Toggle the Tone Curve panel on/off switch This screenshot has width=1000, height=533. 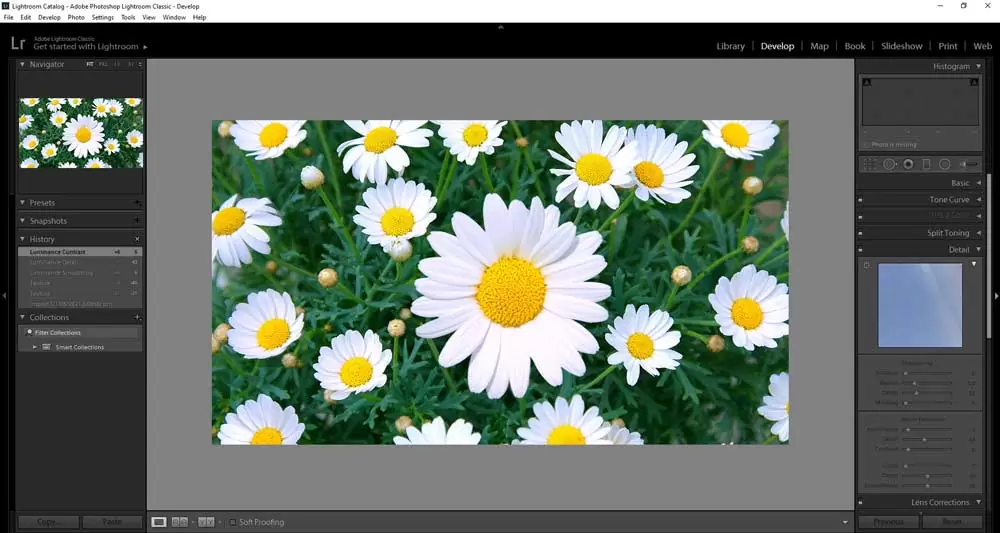(x=860, y=200)
